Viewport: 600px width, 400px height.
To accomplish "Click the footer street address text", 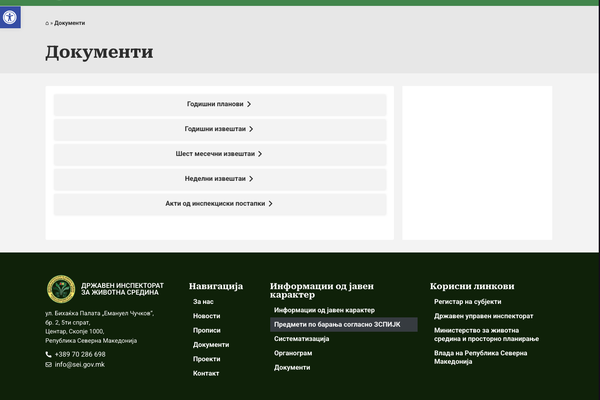I will (99, 327).
